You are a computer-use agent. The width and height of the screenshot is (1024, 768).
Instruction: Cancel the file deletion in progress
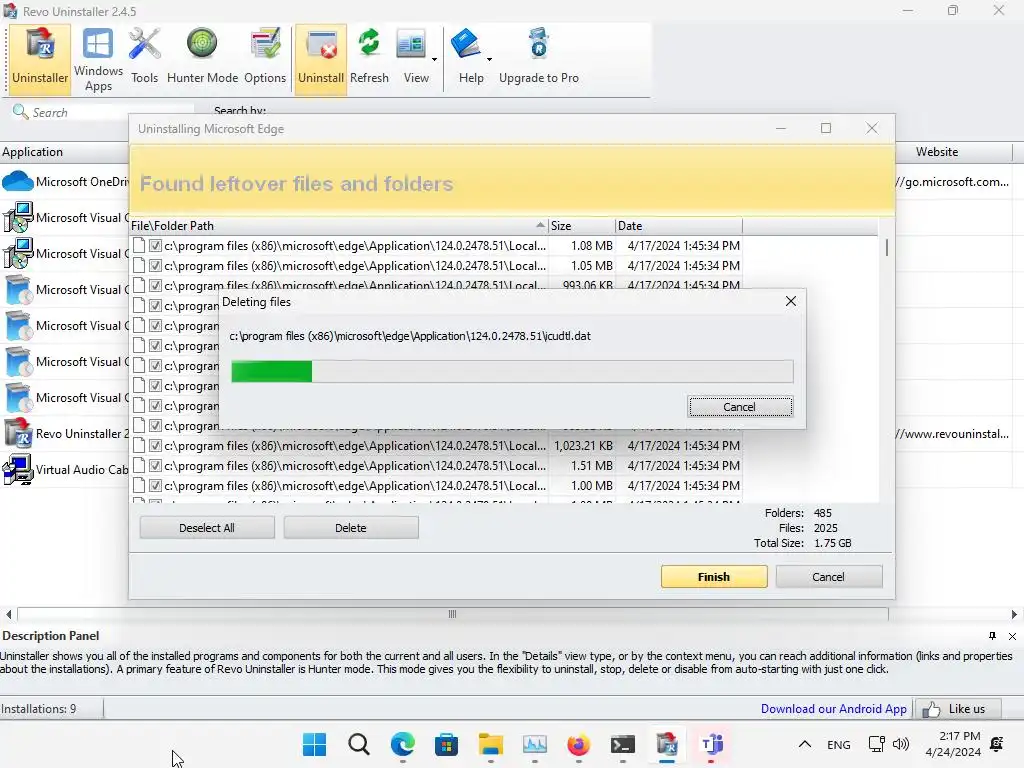tap(740, 407)
